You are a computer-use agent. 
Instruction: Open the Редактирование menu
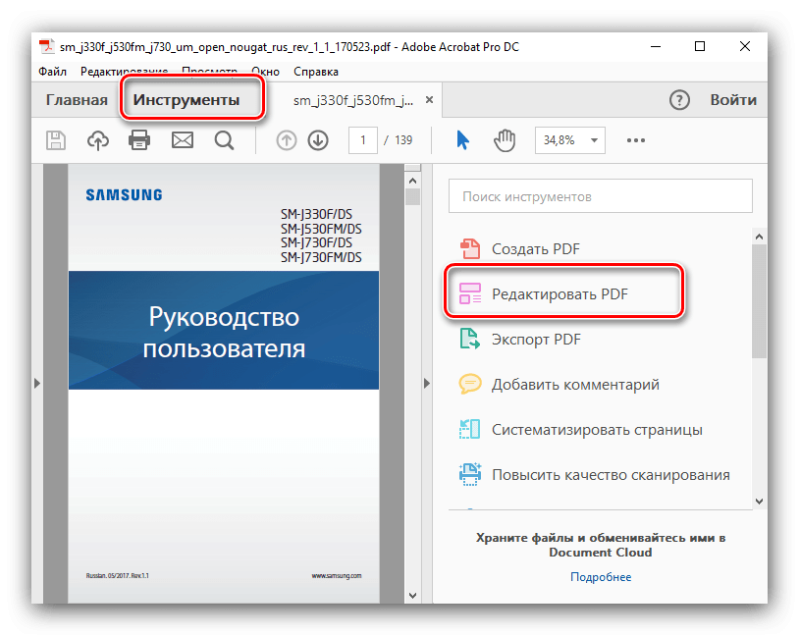pos(124,71)
